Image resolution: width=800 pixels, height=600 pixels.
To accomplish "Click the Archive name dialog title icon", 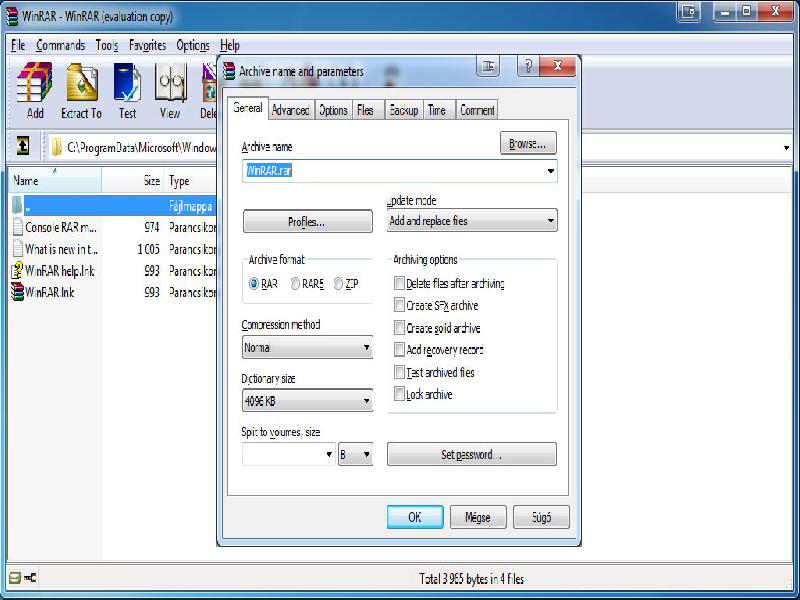I will click(229, 71).
